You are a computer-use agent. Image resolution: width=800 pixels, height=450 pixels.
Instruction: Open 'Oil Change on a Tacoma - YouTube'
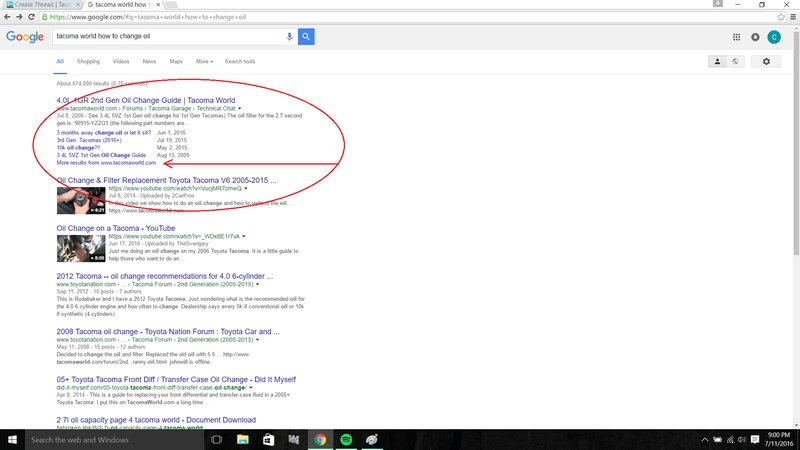(116, 229)
